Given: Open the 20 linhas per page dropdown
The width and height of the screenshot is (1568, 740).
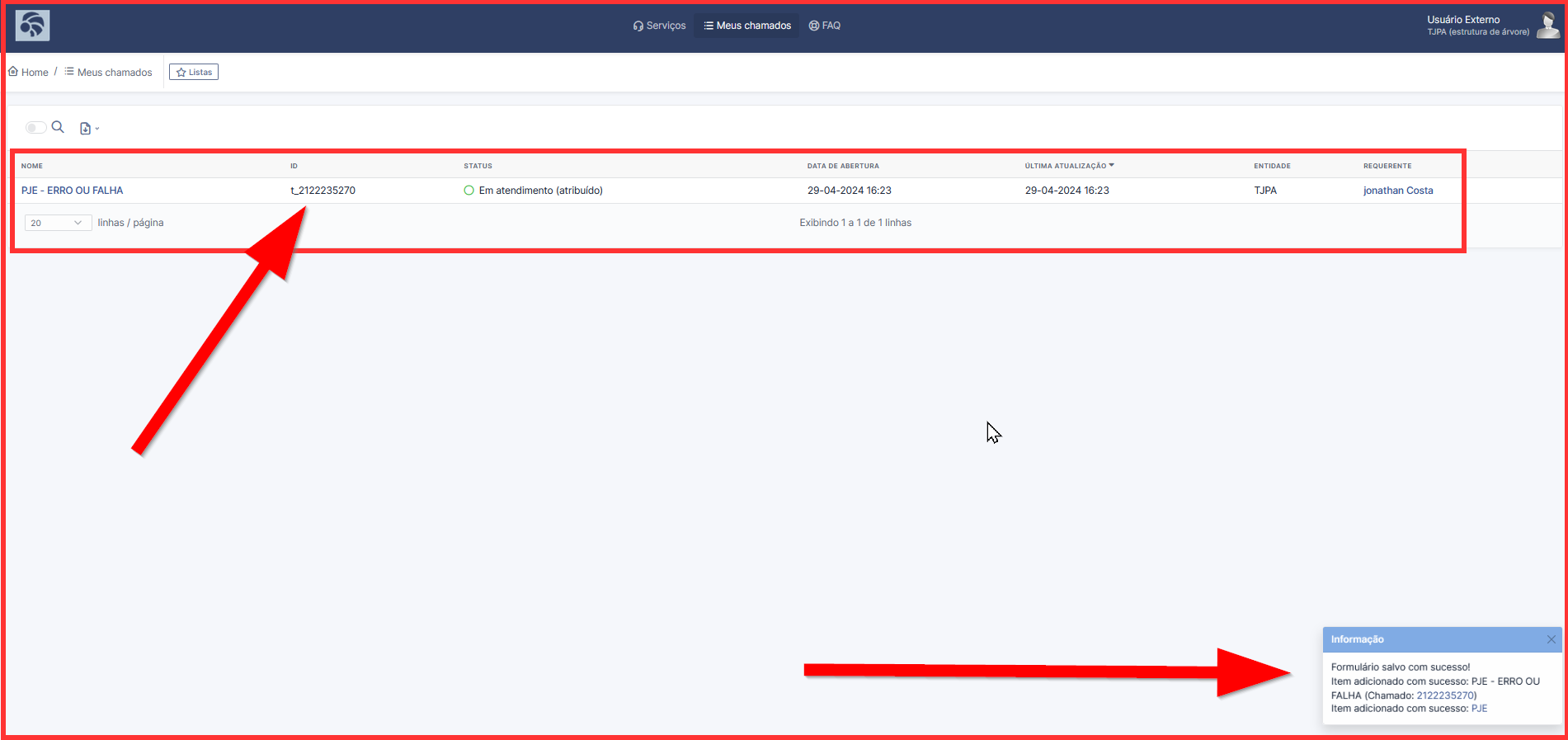Looking at the screenshot, I should [58, 223].
